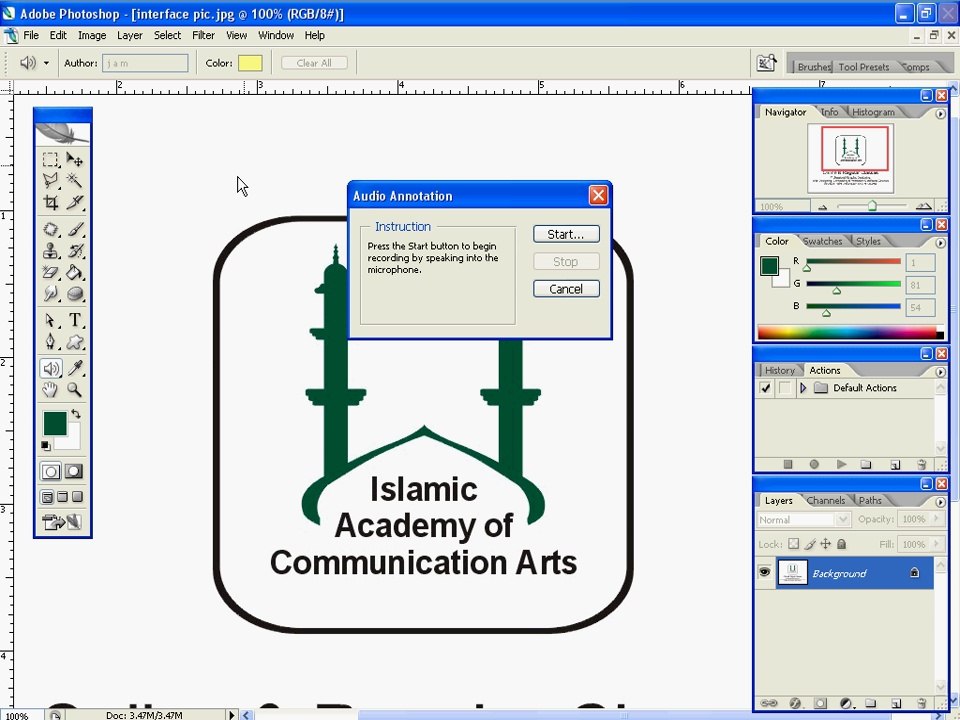Select the Sponge tool
This screenshot has height=720, width=960.
click(75, 293)
